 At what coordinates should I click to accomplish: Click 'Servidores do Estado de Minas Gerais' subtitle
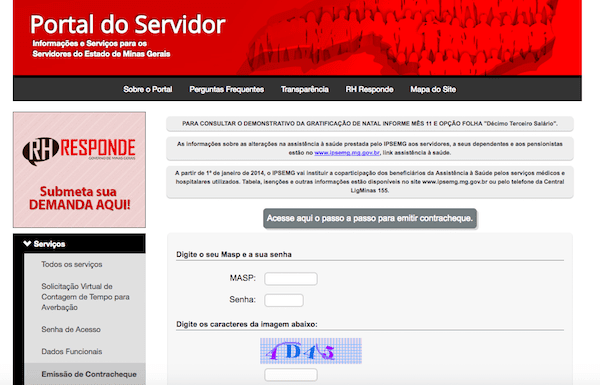click(x=101, y=54)
